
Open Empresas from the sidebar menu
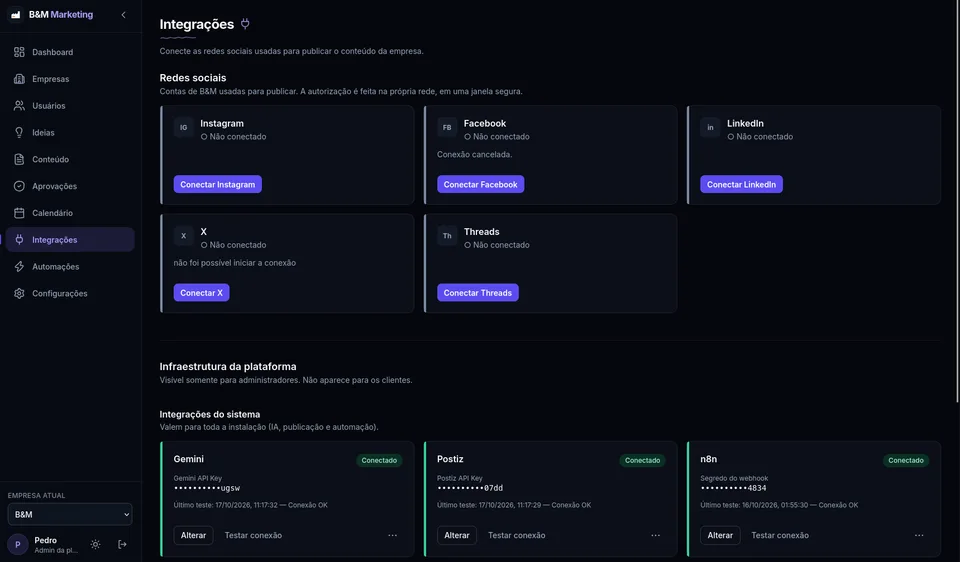pos(70,79)
